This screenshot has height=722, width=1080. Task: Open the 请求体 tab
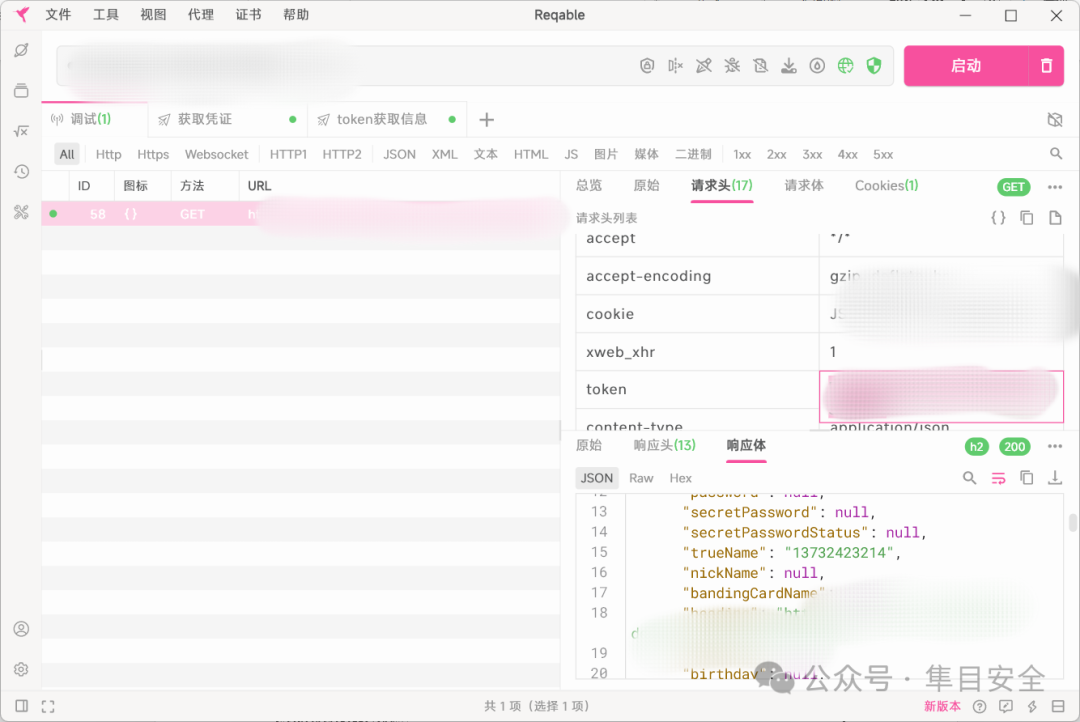coord(804,186)
